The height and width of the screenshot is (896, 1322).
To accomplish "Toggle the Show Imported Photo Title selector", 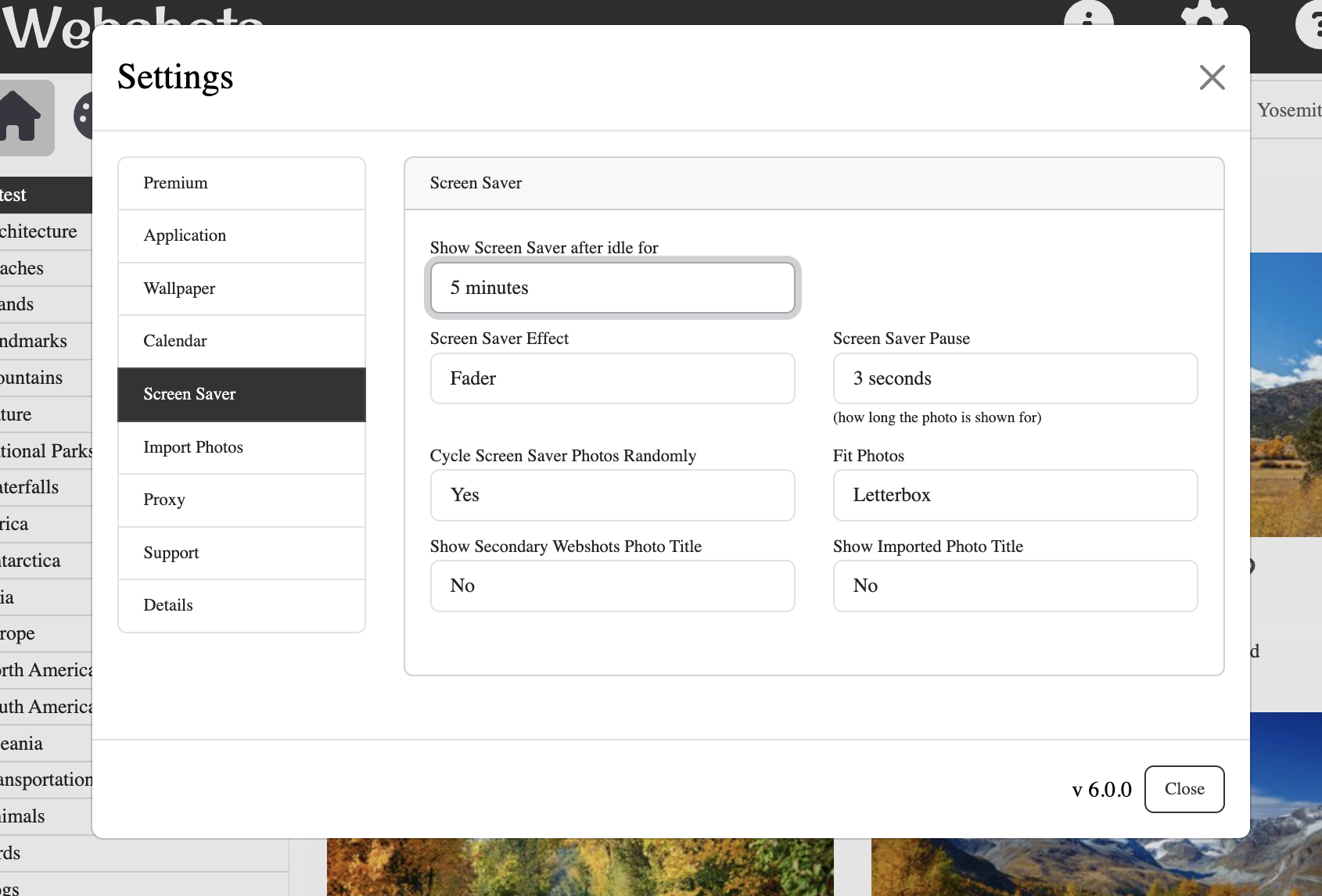I will (x=1015, y=586).
